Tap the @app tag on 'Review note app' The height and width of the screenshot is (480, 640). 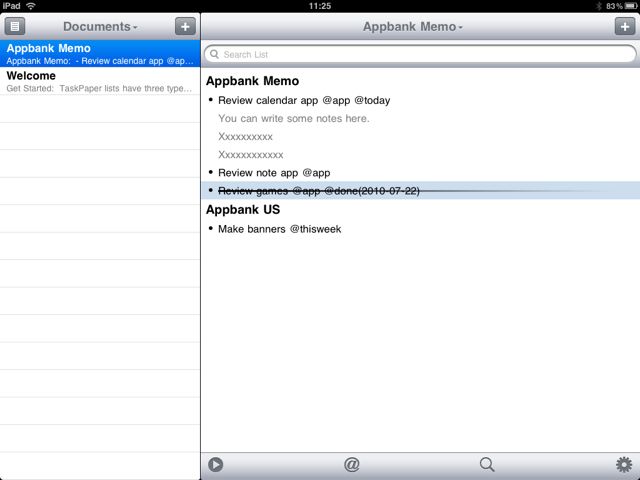tap(316, 173)
